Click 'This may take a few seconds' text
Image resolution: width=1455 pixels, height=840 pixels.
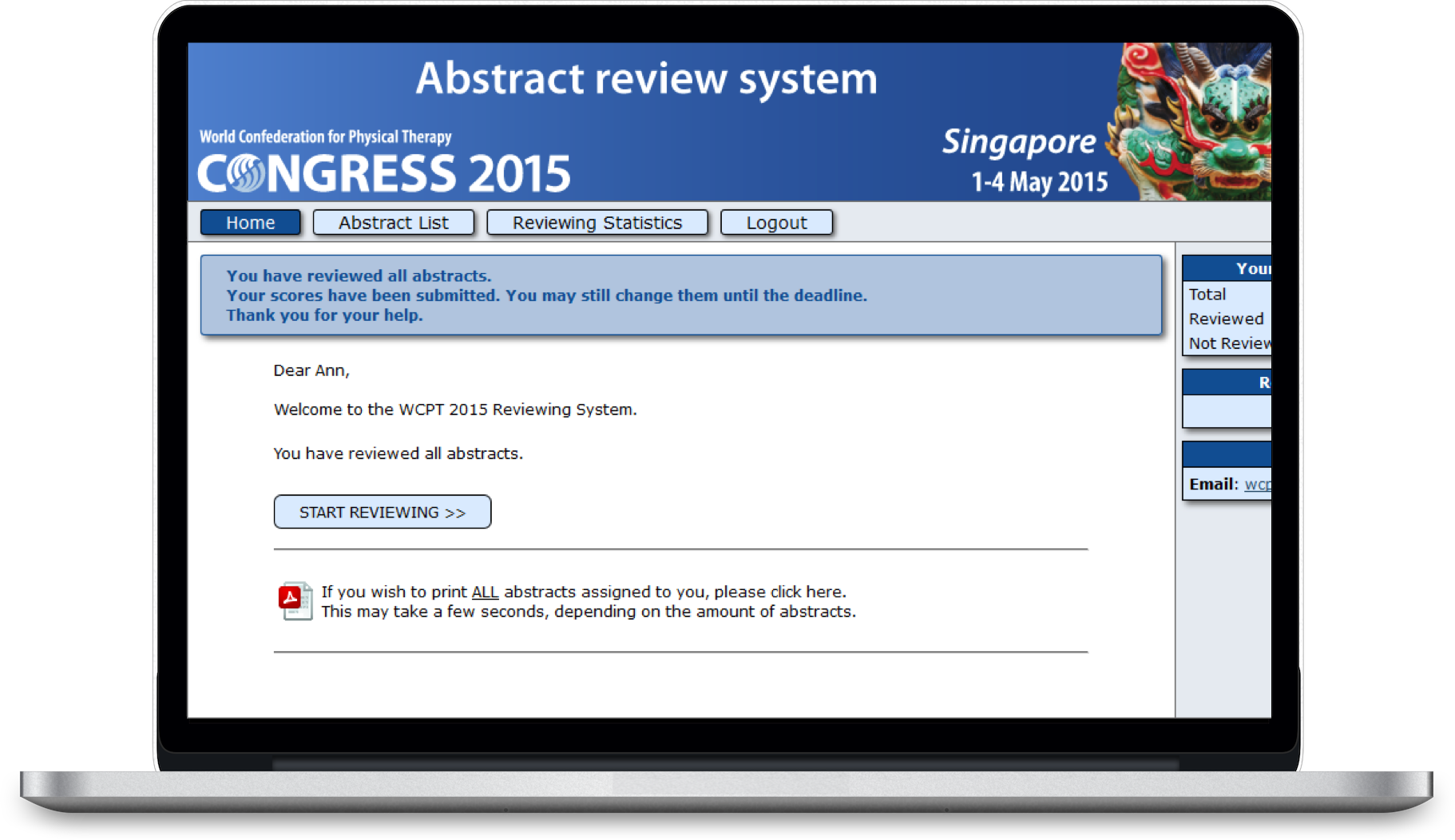[x=589, y=612]
